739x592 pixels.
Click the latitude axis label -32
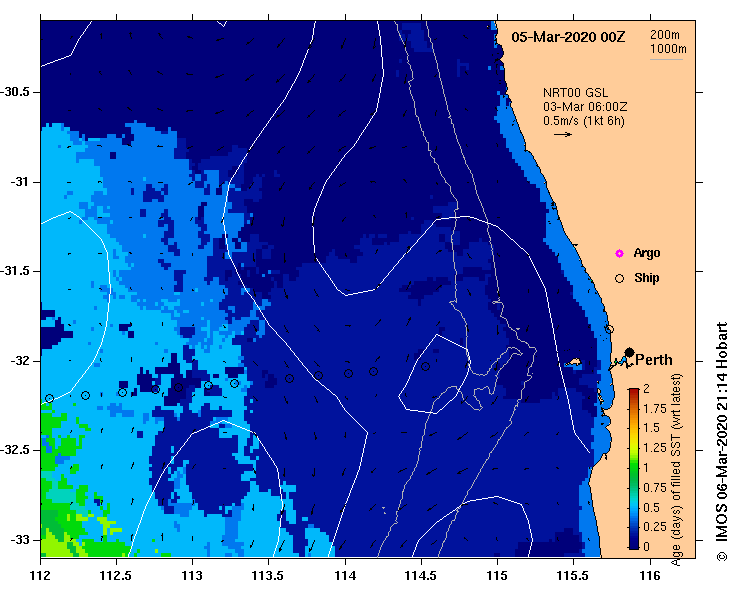tap(19, 361)
